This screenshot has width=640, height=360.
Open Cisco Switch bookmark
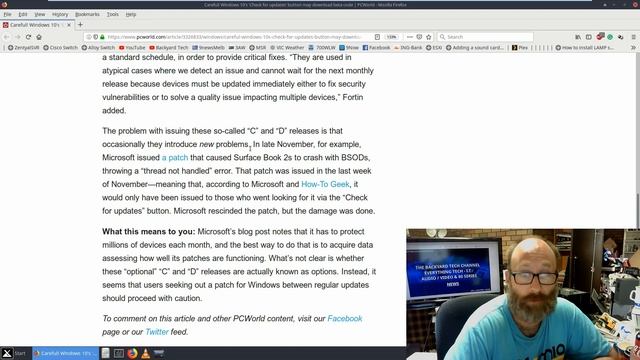point(60,48)
